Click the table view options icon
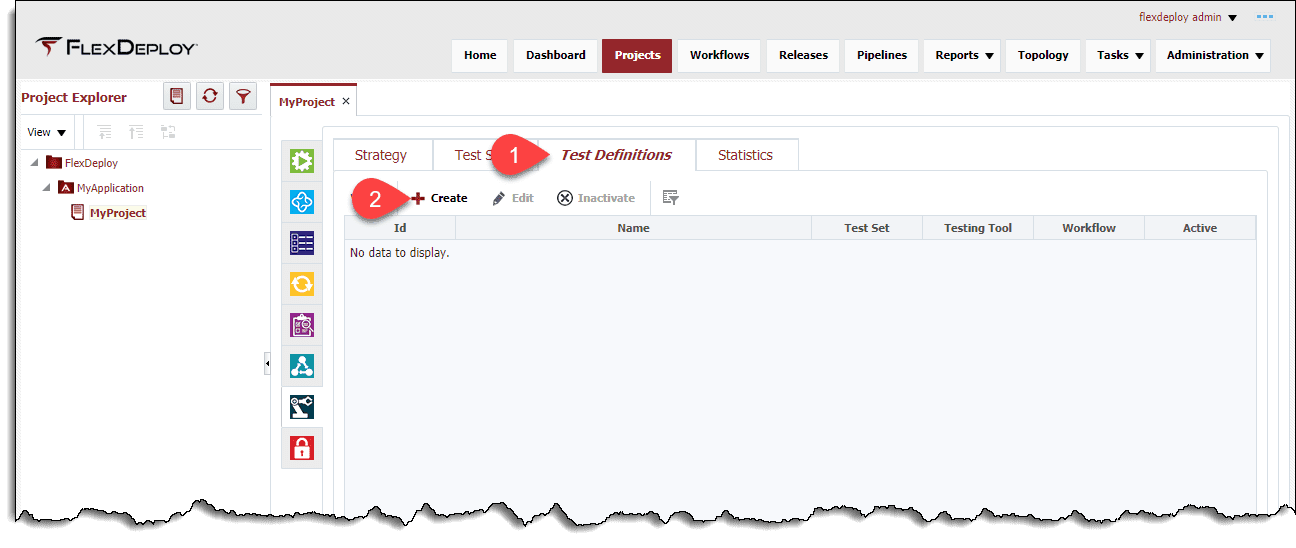This screenshot has width=1296, height=548. [671, 198]
